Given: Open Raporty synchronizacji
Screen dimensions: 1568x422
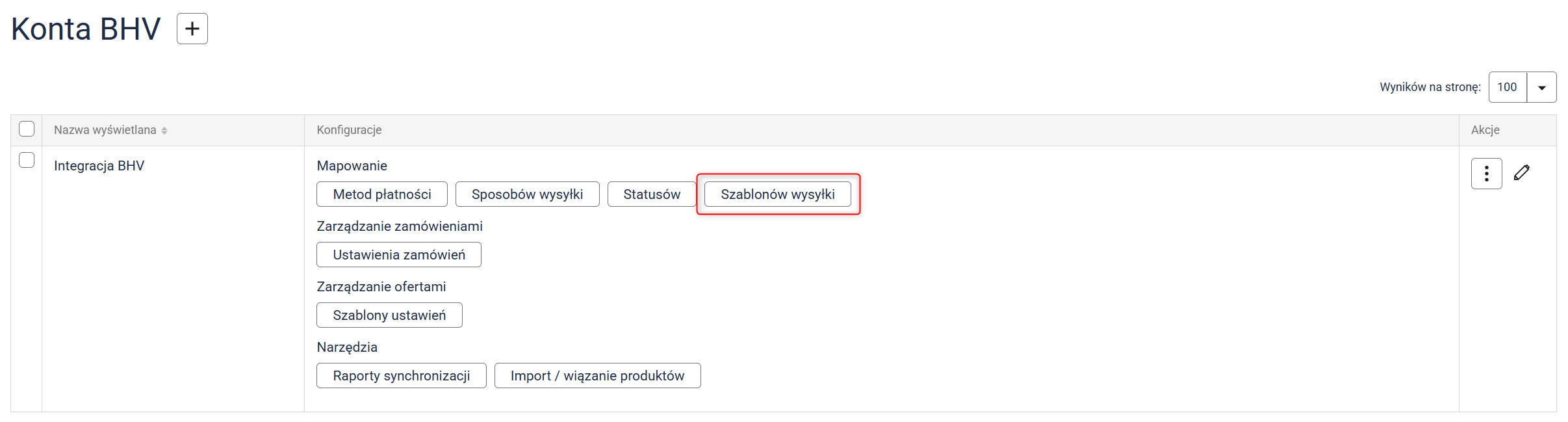Looking at the screenshot, I should pos(402,376).
